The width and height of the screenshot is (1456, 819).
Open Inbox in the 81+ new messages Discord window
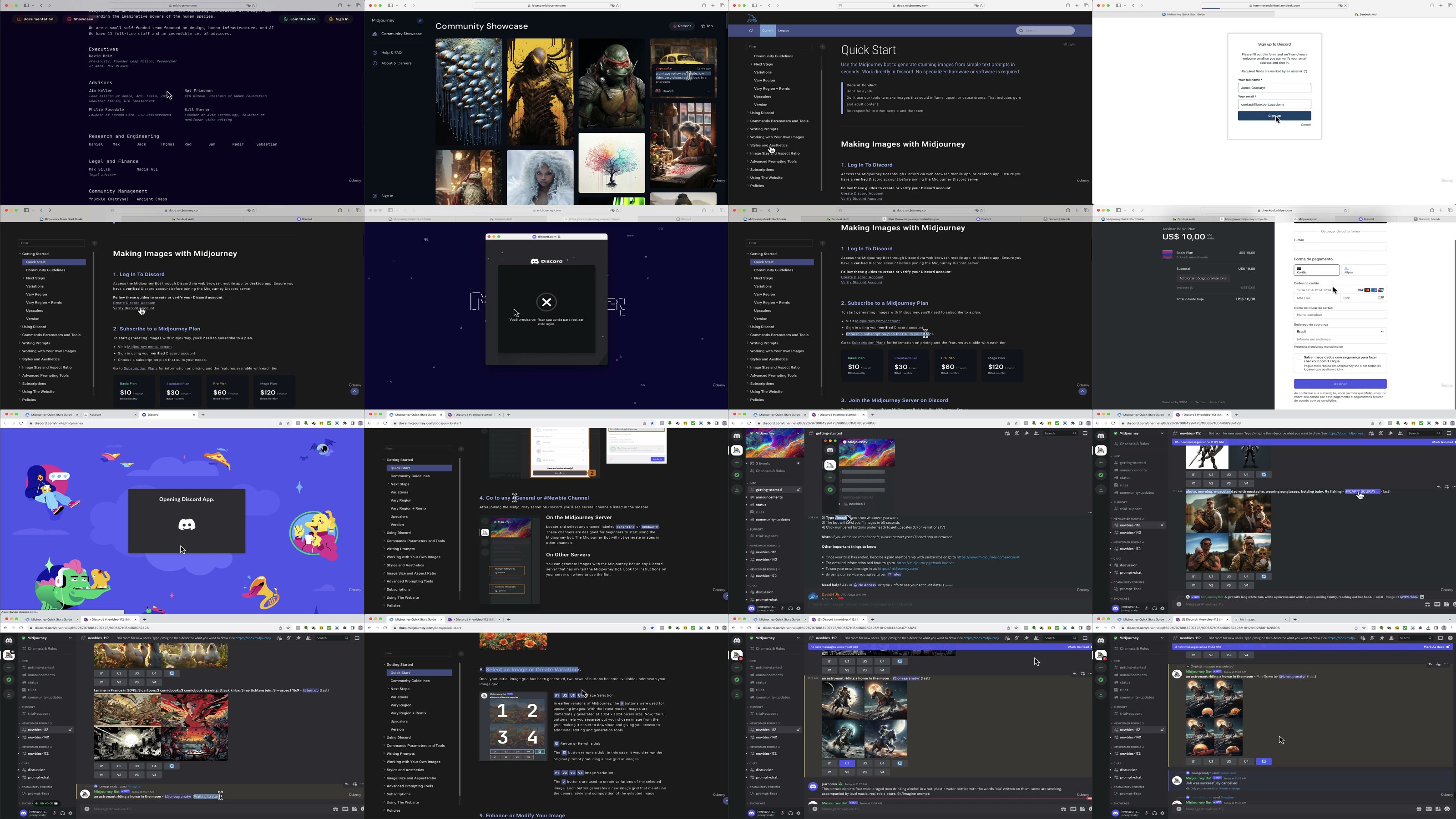(1449, 433)
